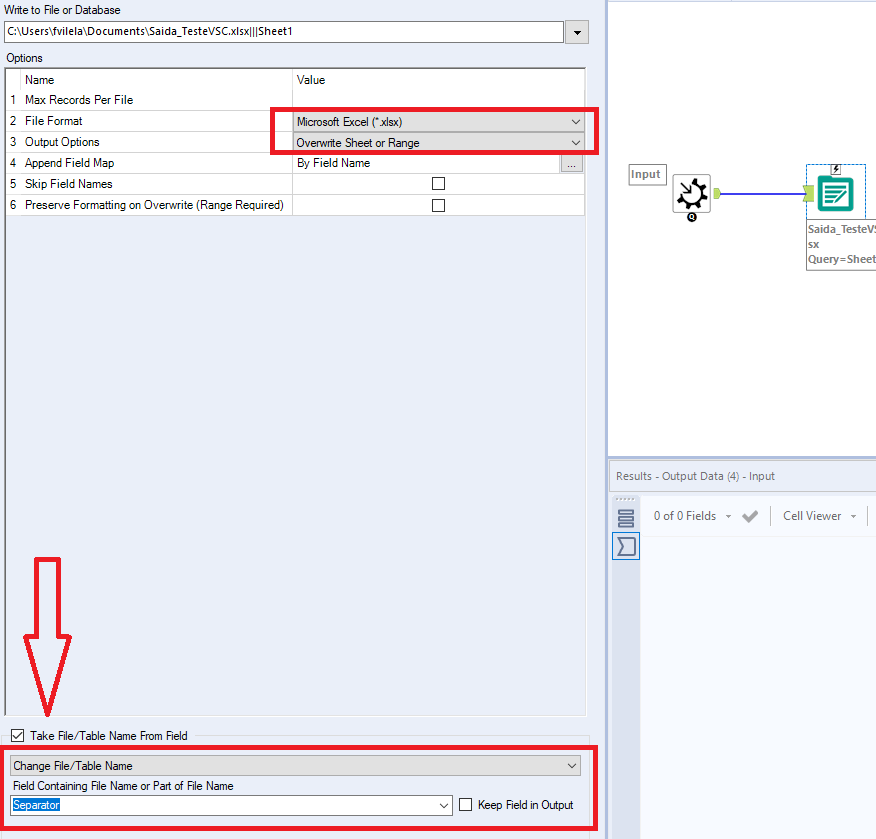The width and height of the screenshot is (876, 839).
Task: Click the Dynamic Input output anchor
Action: [x=717, y=194]
